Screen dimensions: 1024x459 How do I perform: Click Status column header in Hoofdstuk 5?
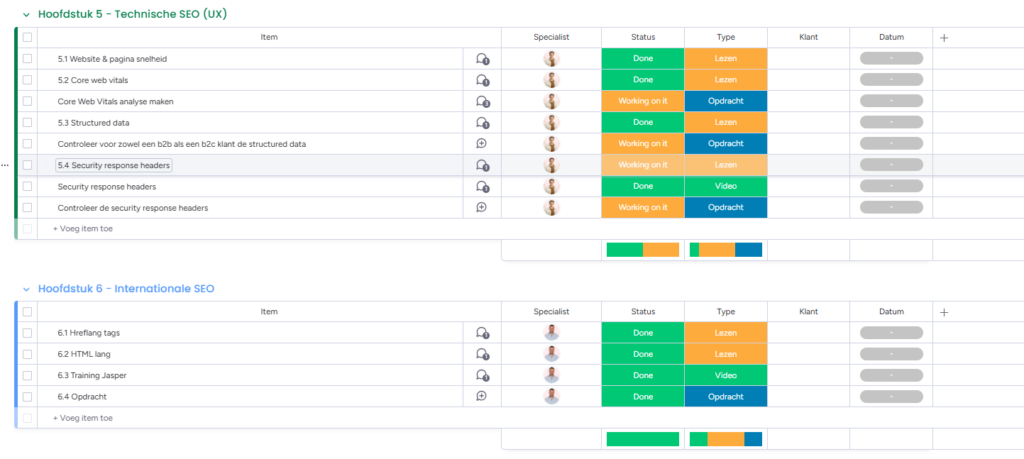coord(643,37)
